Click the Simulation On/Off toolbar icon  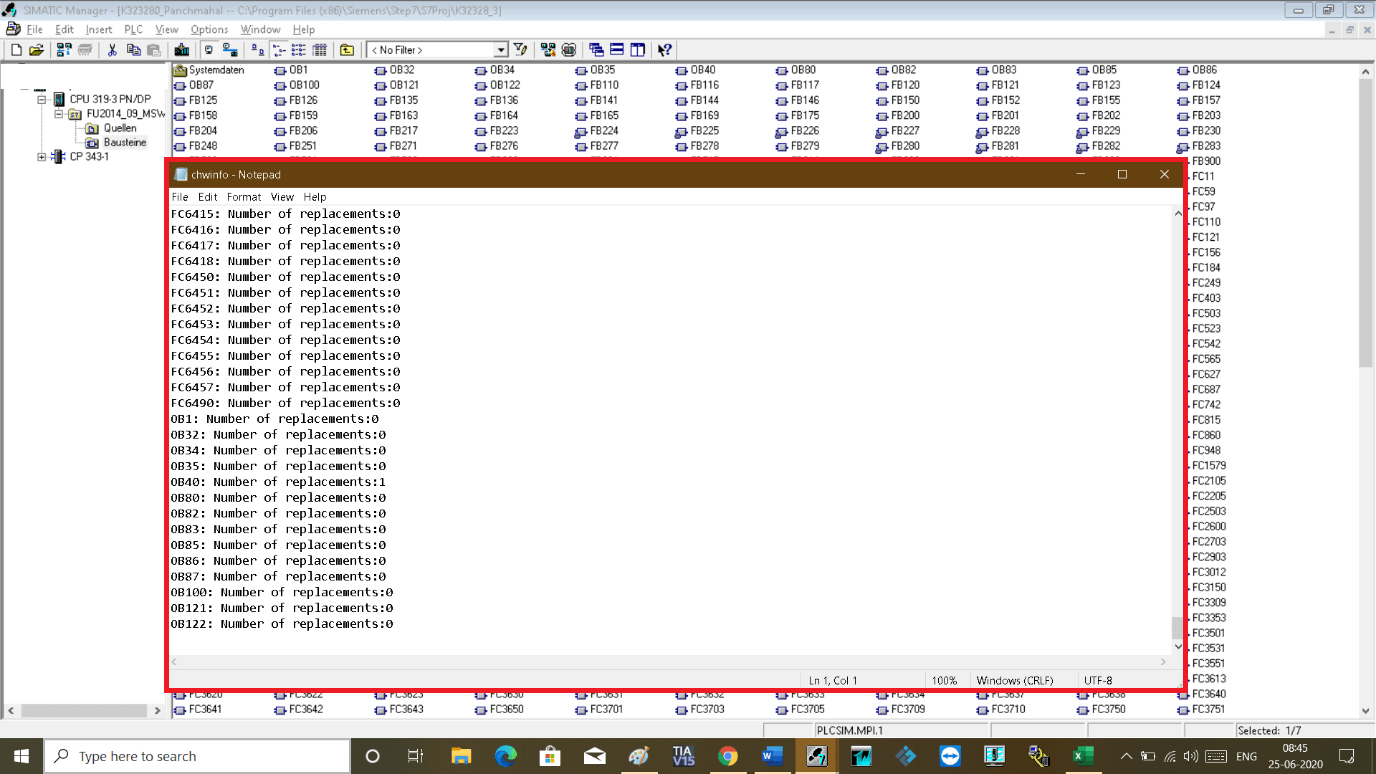[569, 50]
